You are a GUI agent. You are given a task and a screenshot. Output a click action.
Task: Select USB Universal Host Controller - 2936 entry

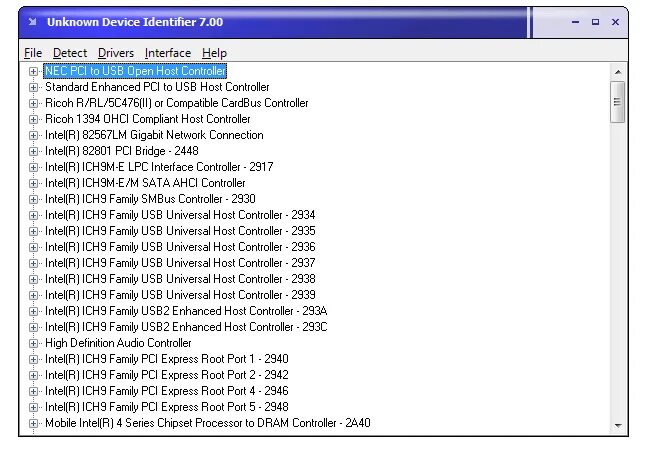point(180,247)
